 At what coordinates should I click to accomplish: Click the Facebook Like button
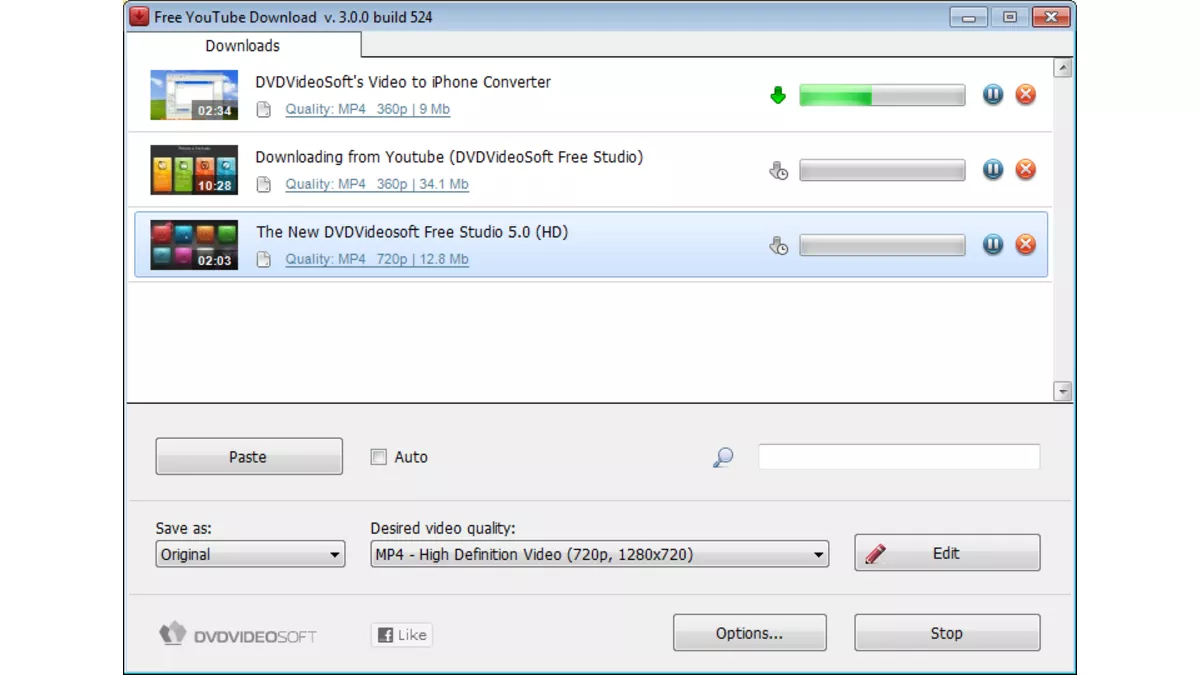[402, 634]
